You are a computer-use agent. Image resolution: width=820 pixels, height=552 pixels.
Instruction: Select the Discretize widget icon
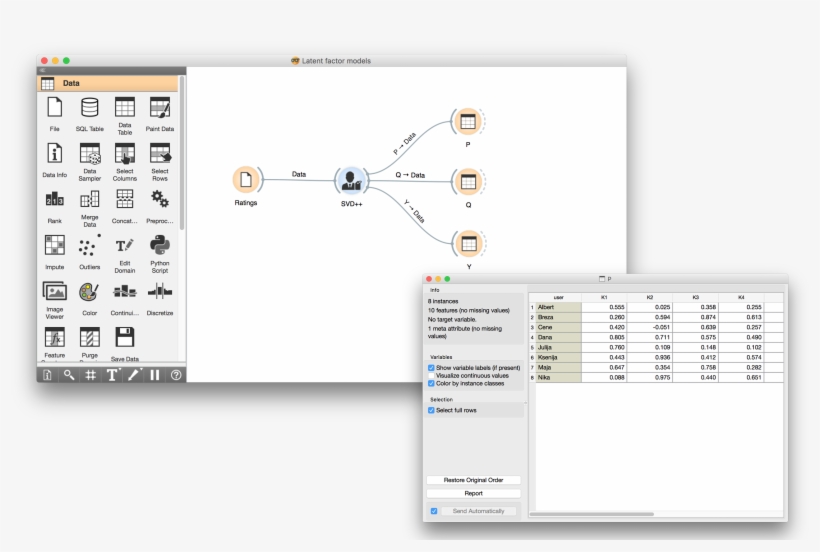(159, 292)
